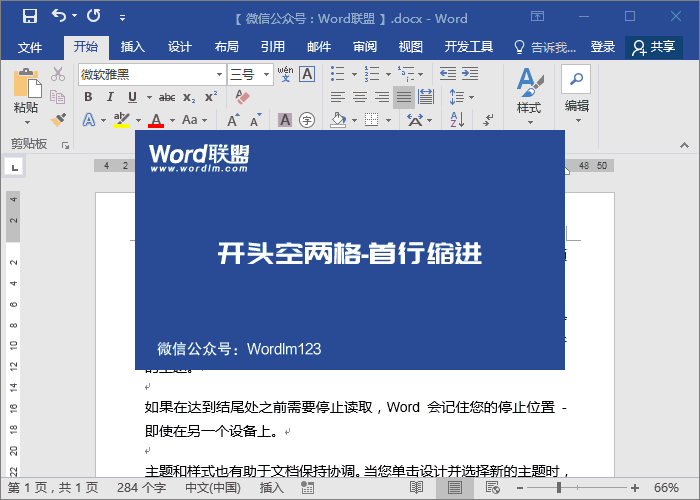Collapse the ribbon with chevron
Viewport: 700px width, 500px height.
coord(684,145)
